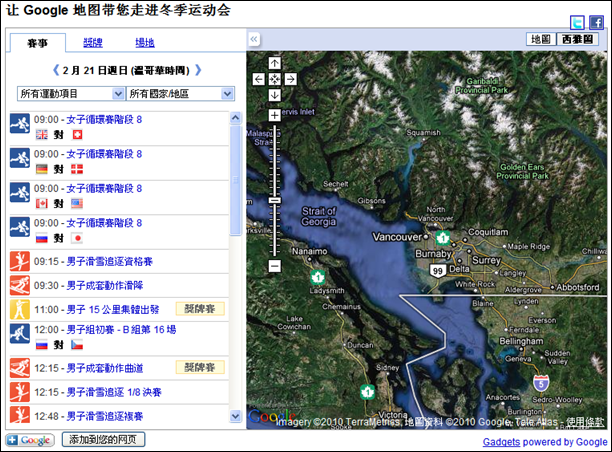Pan the map left

[x=259, y=79]
